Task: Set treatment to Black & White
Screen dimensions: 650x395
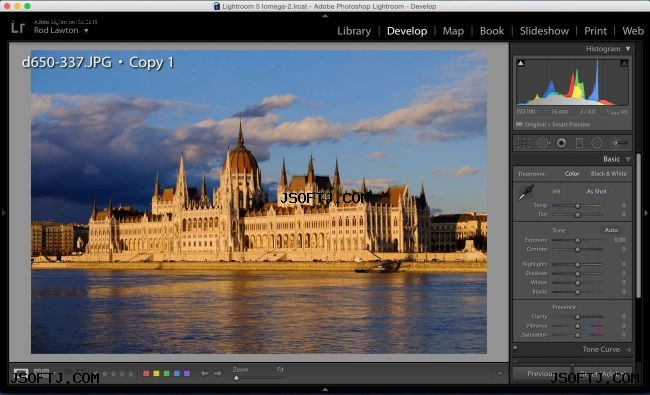Action: click(609, 174)
